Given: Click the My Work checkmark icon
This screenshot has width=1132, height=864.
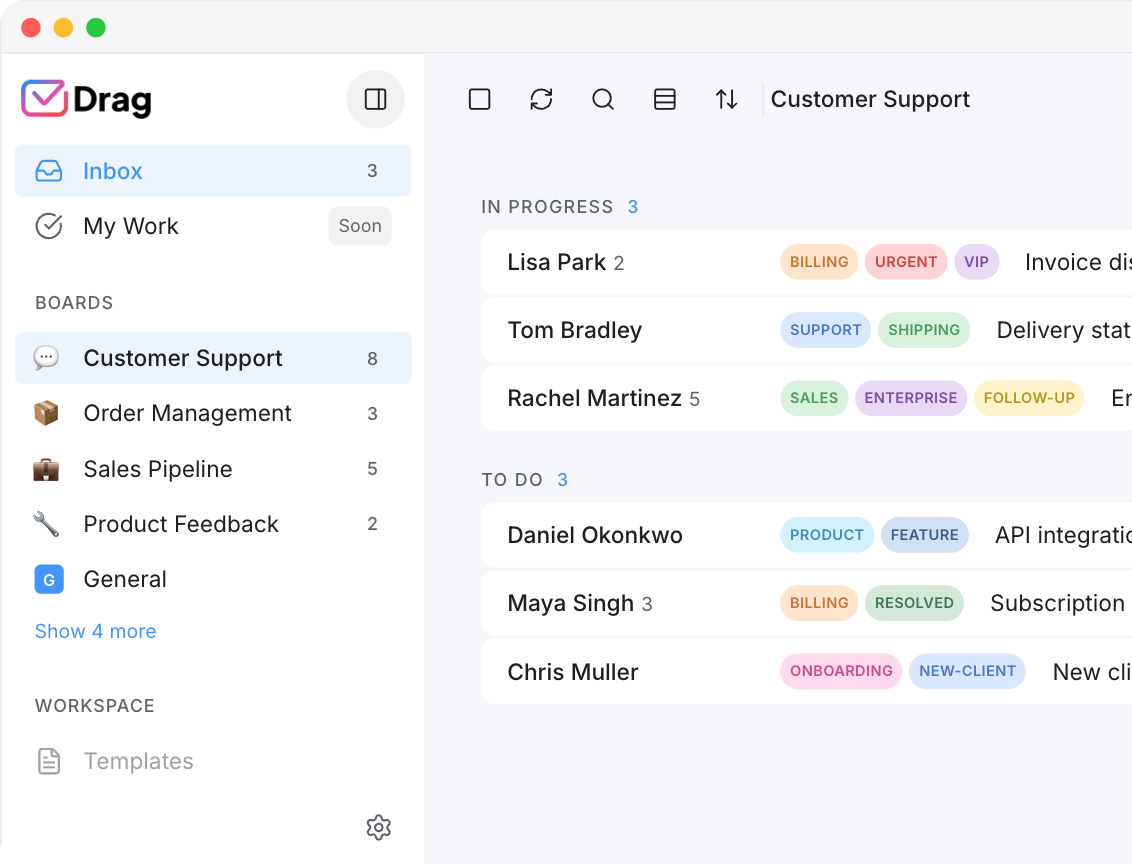Looking at the screenshot, I should click(48, 226).
